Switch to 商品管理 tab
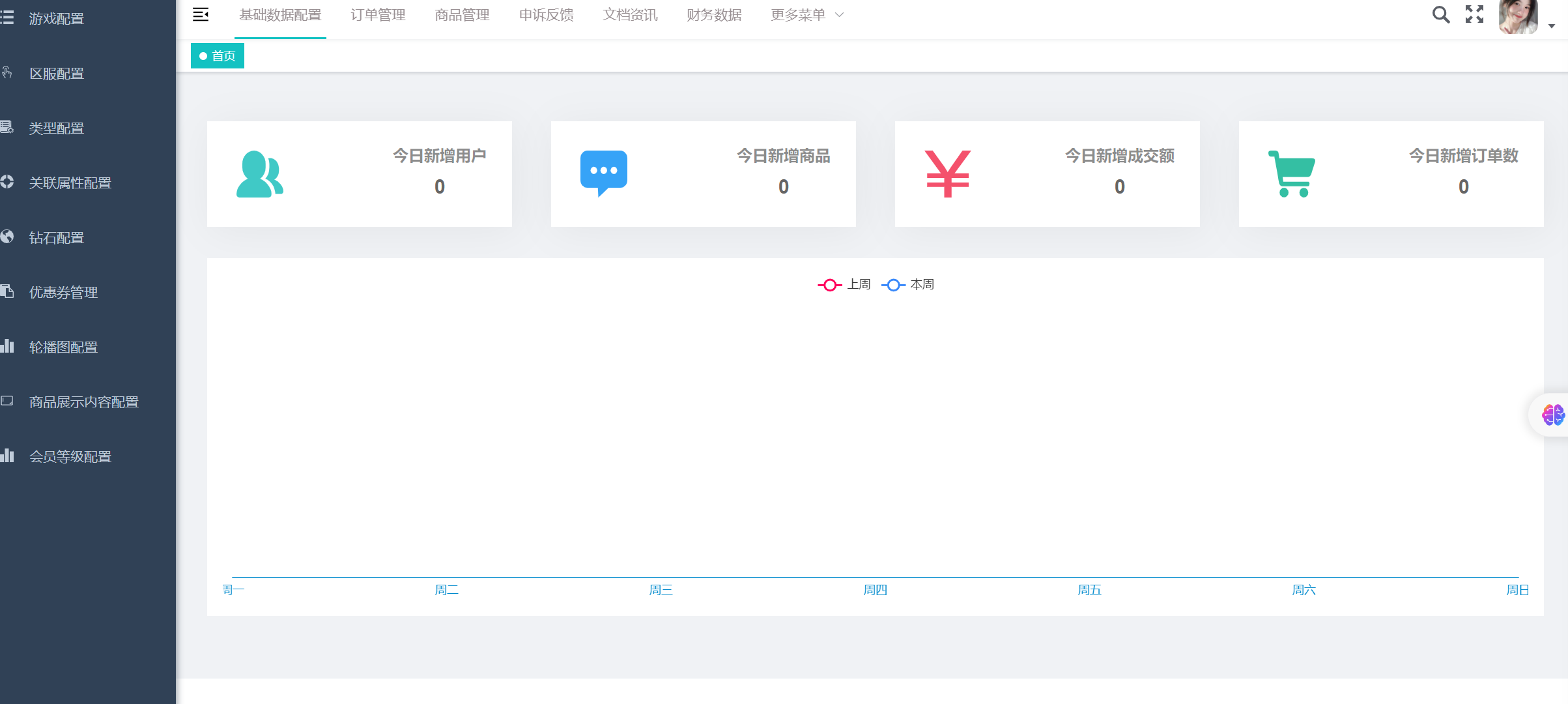Image resolution: width=1568 pixels, height=704 pixels. click(x=462, y=15)
